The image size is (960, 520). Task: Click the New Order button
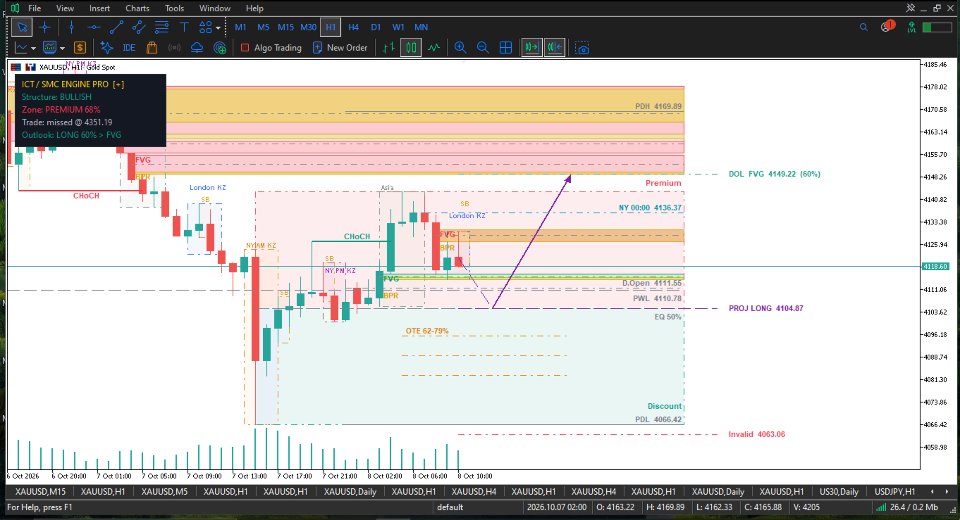click(340, 48)
